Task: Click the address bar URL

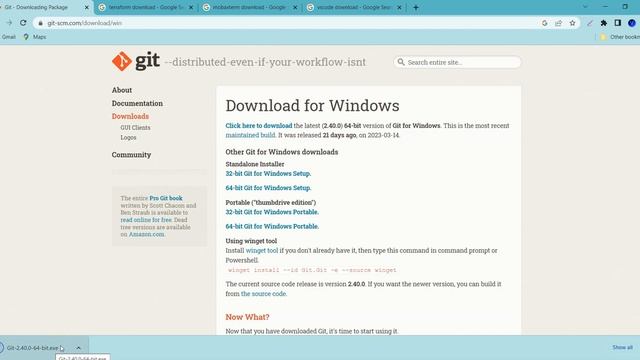Action: [84, 23]
